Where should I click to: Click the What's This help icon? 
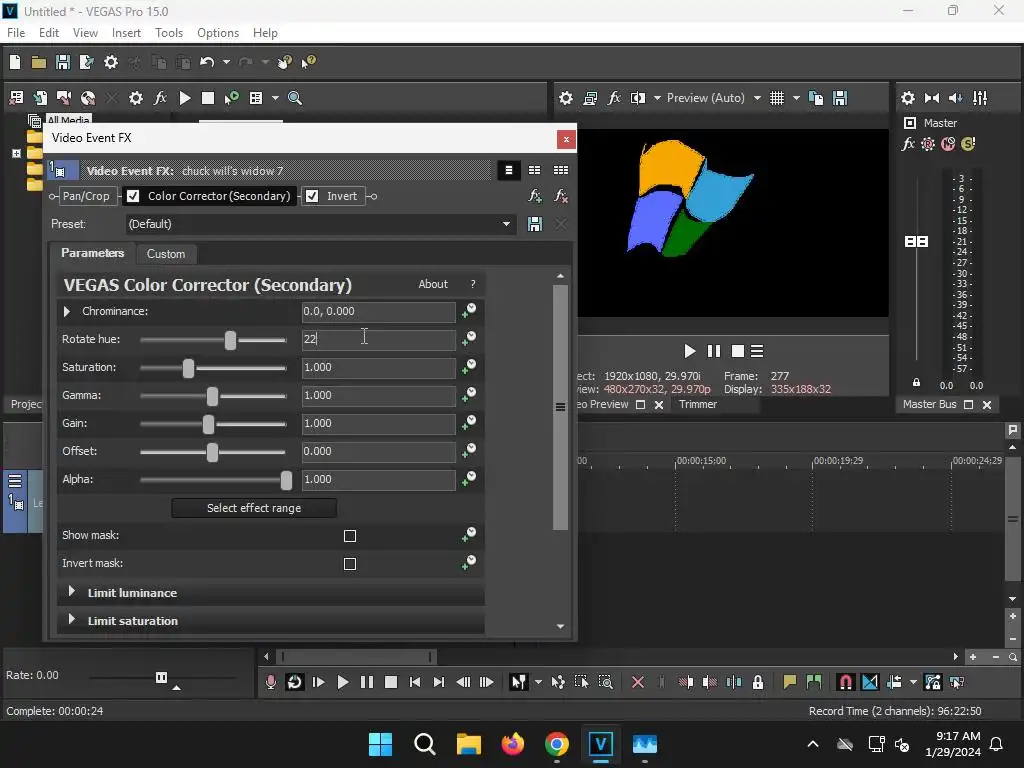tap(308, 62)
